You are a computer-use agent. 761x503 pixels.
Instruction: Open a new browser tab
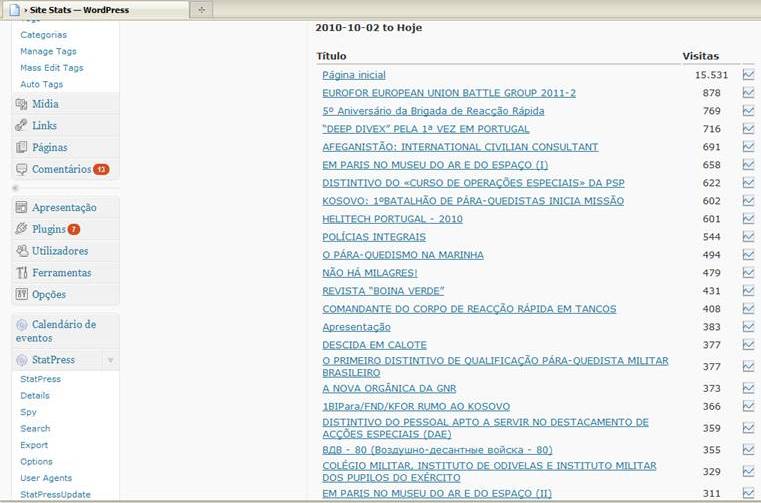tap(201, 10)
